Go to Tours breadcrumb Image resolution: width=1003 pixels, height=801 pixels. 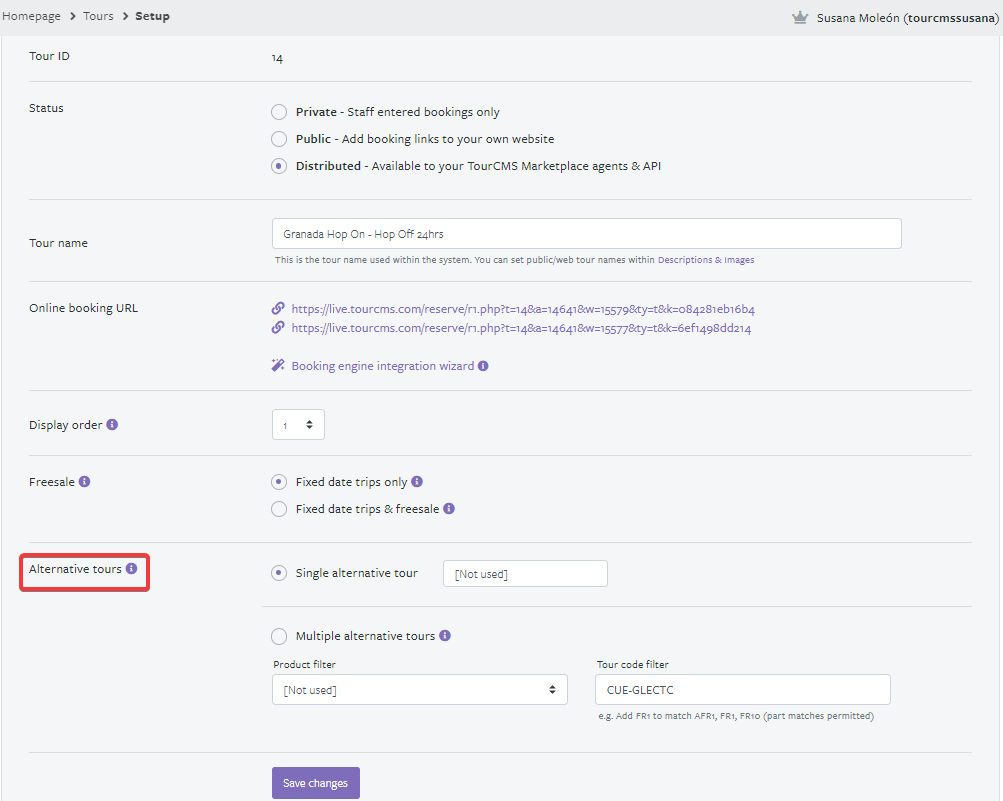[x=98, y=16]
